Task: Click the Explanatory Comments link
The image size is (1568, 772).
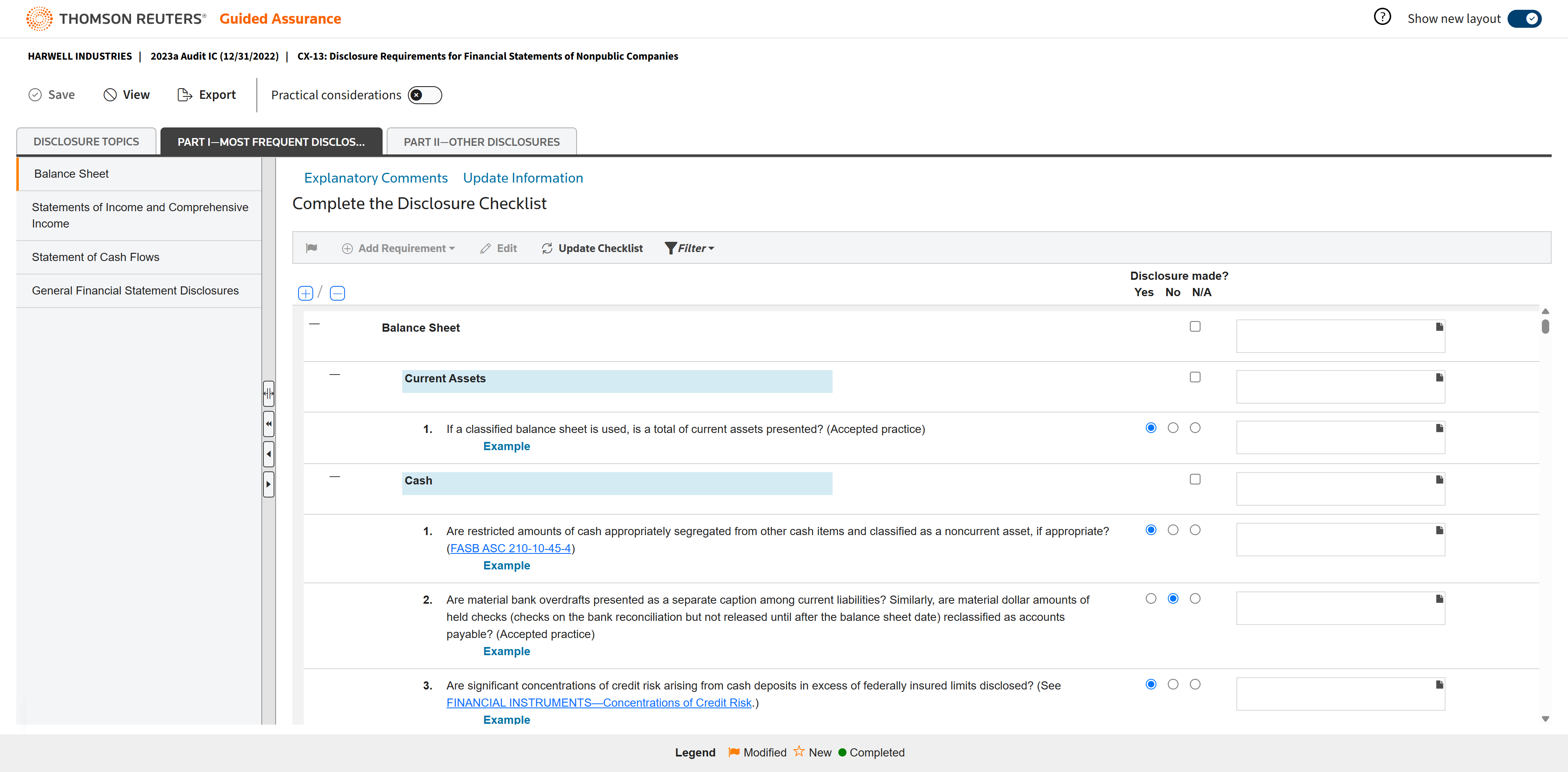Action: point(376,178)
